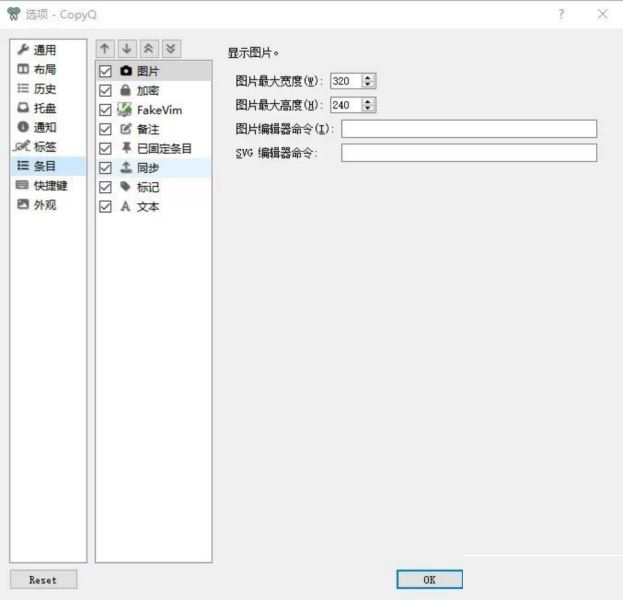623x600 pixels.
Task: Click the SVG 编辑器命令 text field
Action: [x=469, y=153]
